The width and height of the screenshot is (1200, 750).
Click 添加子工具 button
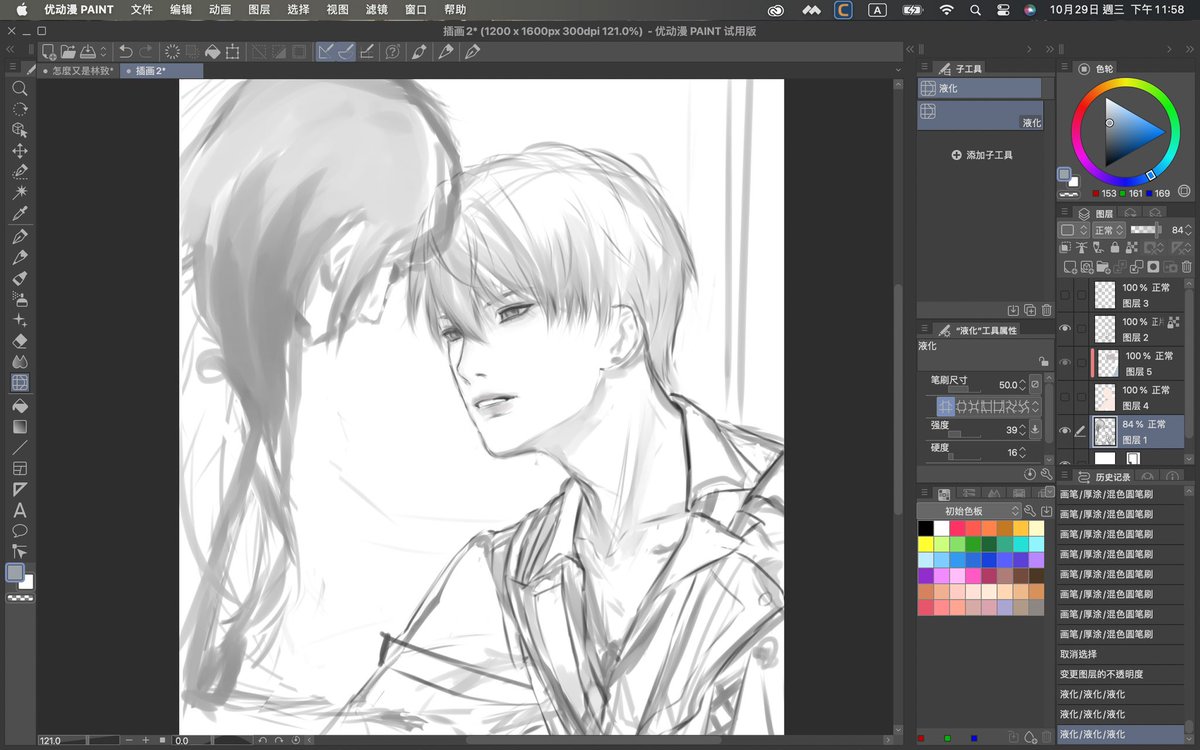click(x=982, y=155)
